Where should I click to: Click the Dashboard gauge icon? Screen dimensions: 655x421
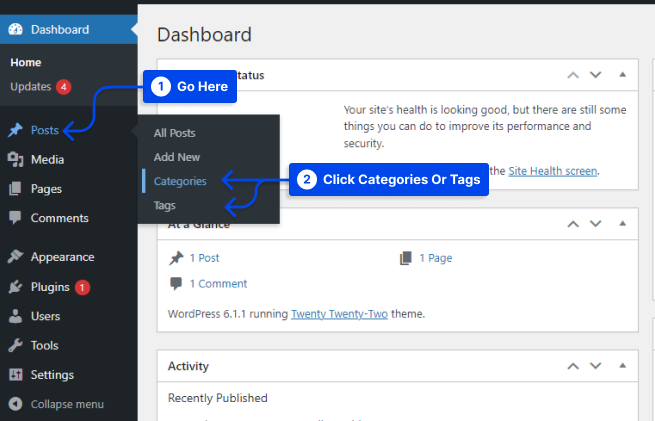pos(15,29)
